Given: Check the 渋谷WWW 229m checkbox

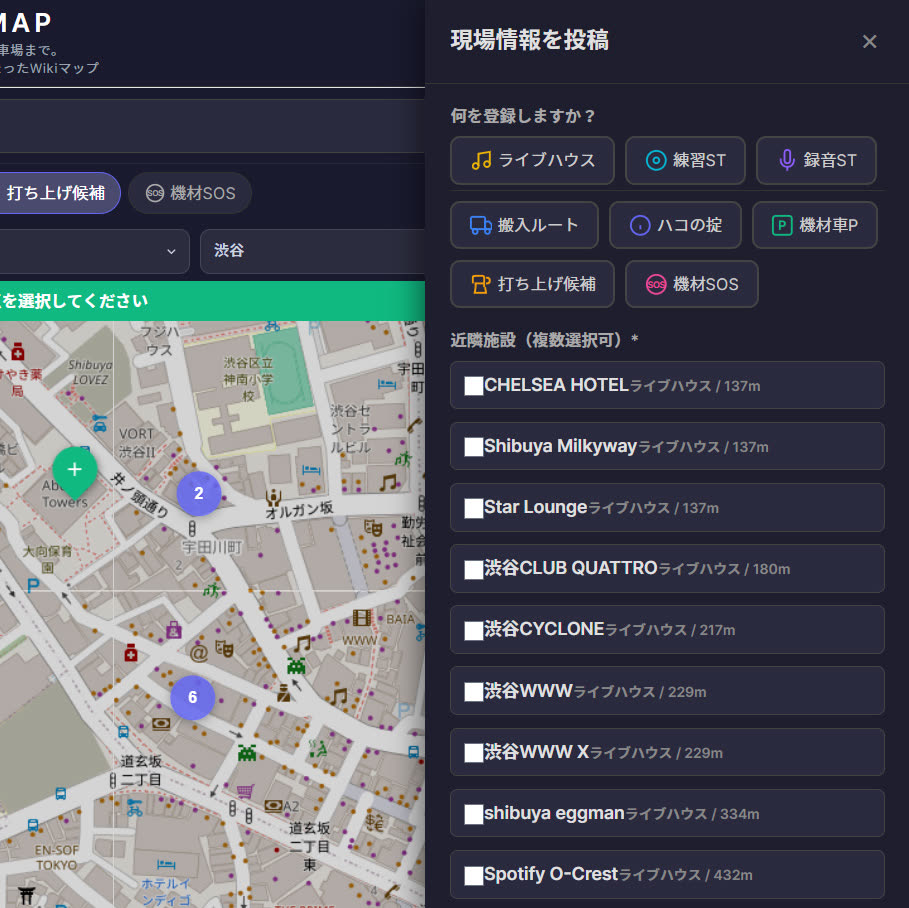Looking at the screenshot, I should tap(474, 692).
